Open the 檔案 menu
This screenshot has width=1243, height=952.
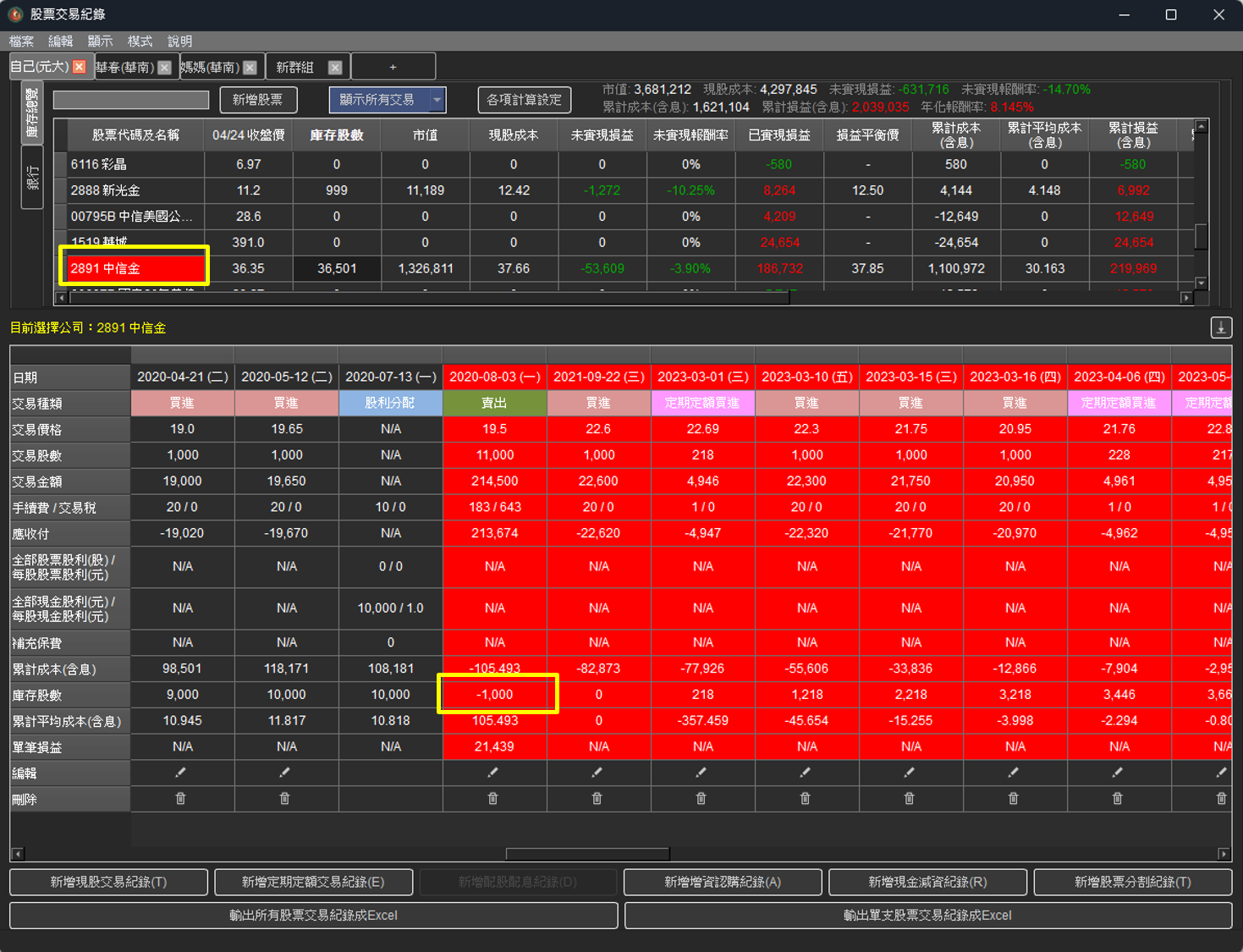point(21,41)
